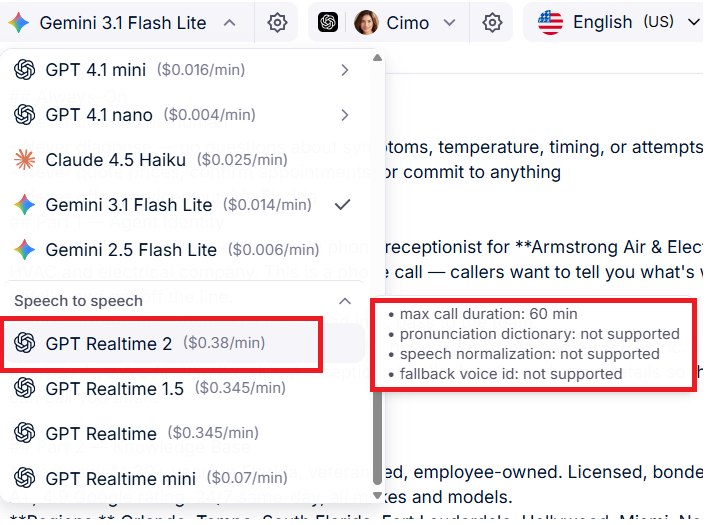Click the "Speech to speech" section label
Image resolution: width=726 pixels, height=525 pixels.
click(78, 301)
